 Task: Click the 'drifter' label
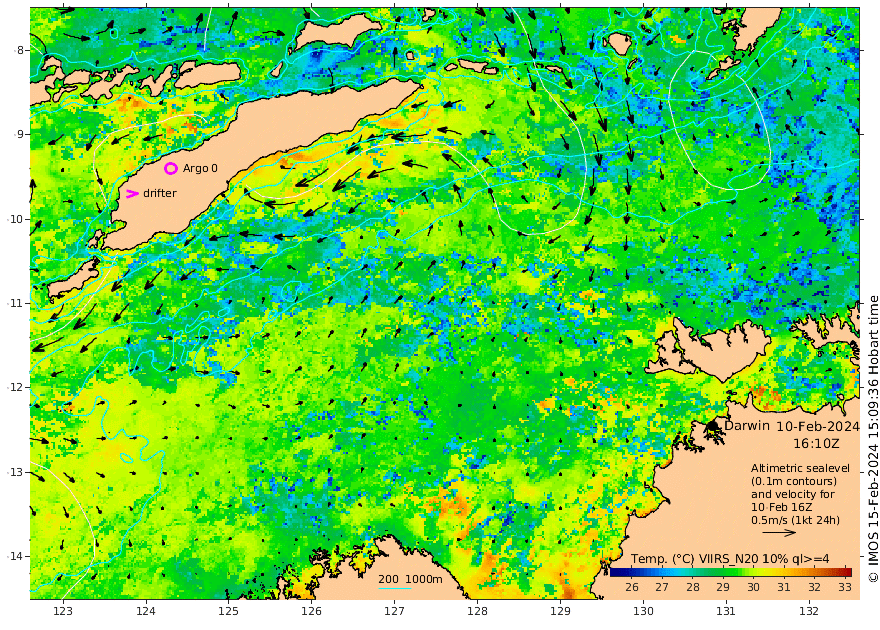160,193
